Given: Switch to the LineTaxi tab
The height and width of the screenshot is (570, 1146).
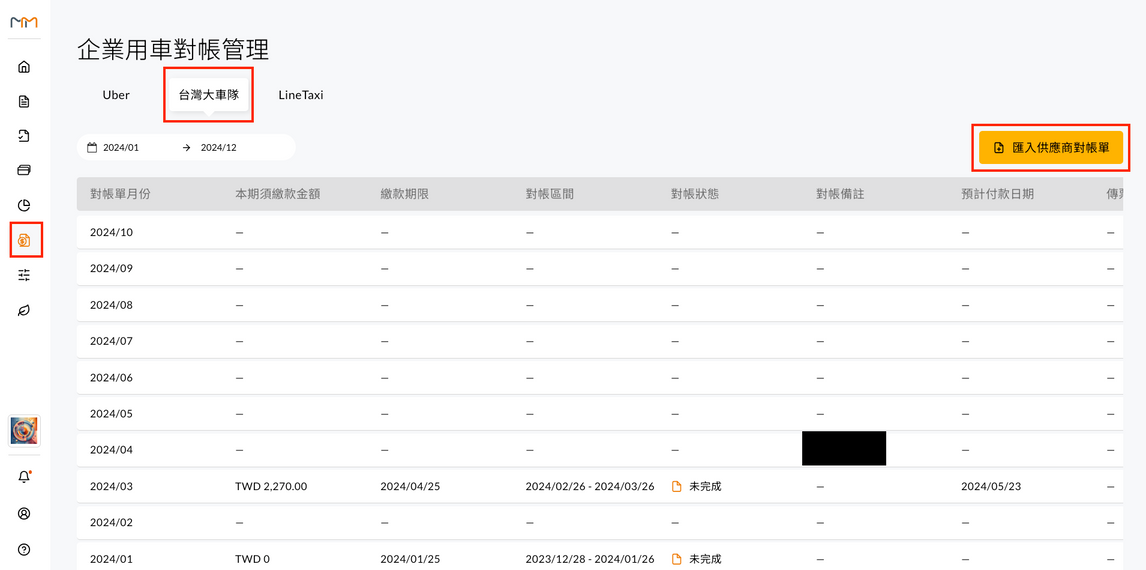Looking at the screenshot, I should click(300, 95).
